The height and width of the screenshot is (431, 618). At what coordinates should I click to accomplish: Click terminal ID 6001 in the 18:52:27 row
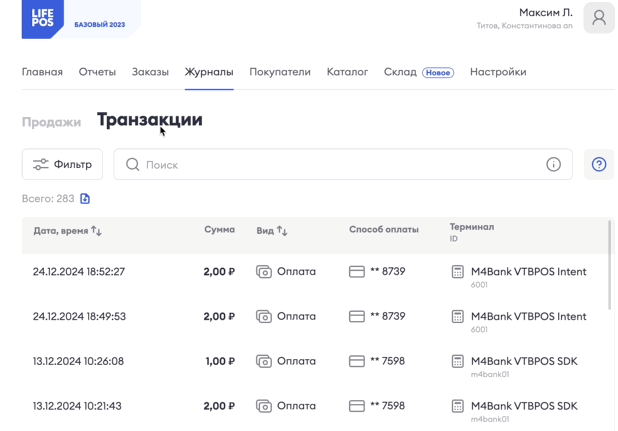pos(479,284)
